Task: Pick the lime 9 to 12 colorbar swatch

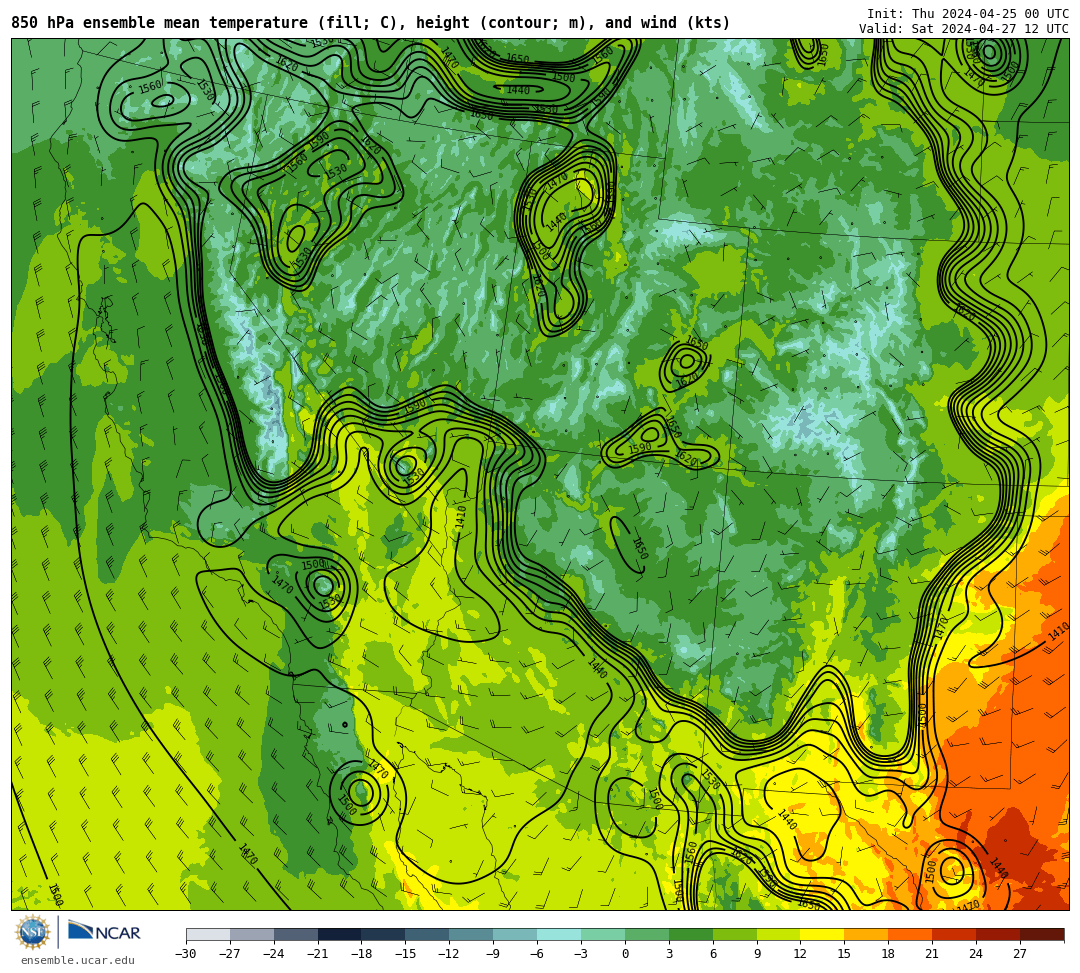Action: pos(779,934)
